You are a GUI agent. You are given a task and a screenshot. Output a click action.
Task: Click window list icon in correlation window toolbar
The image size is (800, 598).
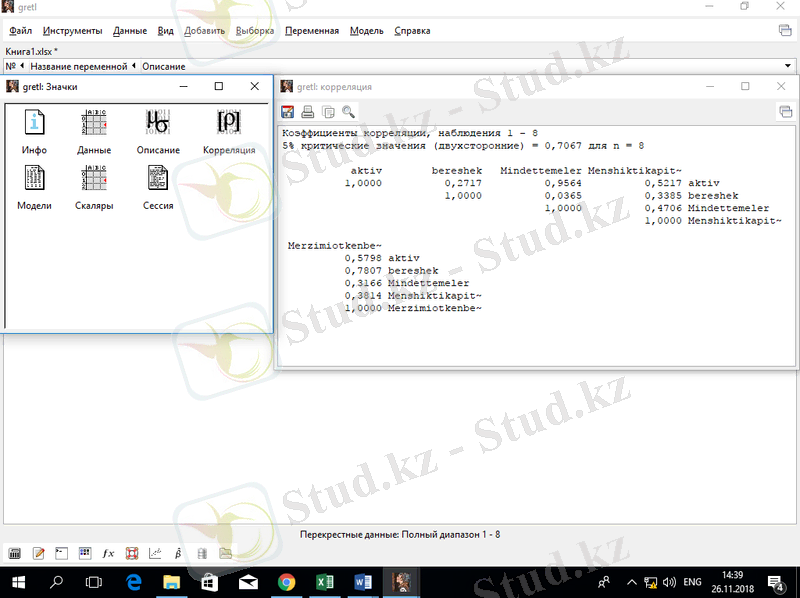[786, 111]
